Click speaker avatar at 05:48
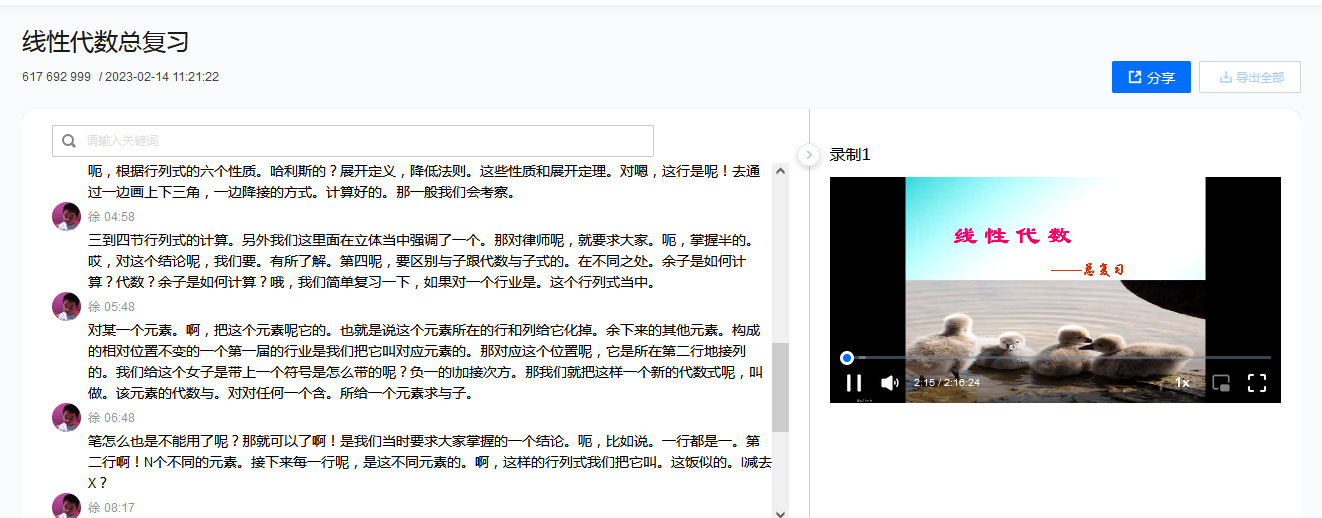 click(66, 307)
